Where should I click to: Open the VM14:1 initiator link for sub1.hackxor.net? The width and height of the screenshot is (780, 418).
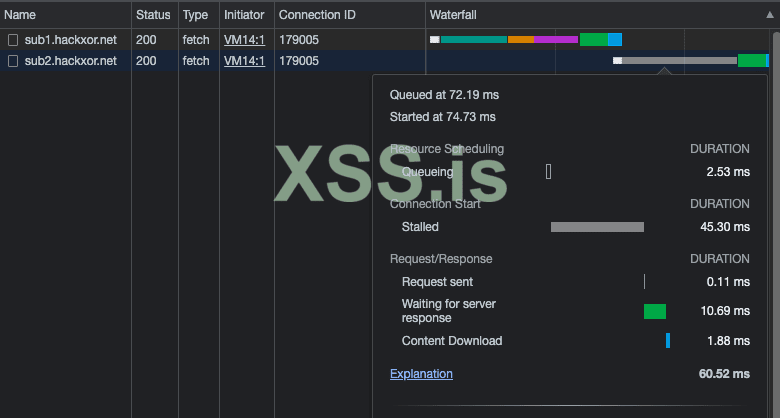244,40
